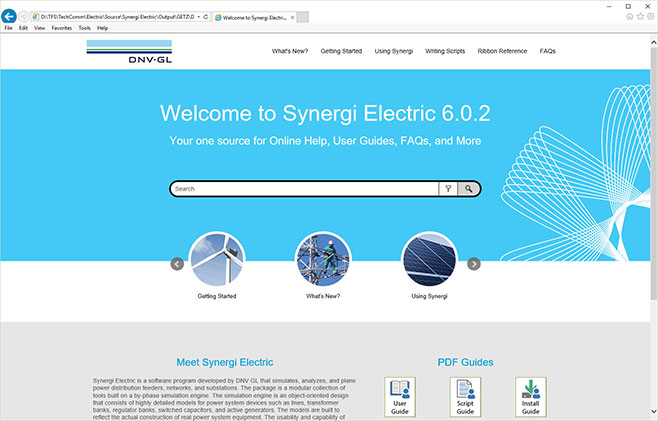
Task: Click the address bar path field
Action: (x=117, y=17)
